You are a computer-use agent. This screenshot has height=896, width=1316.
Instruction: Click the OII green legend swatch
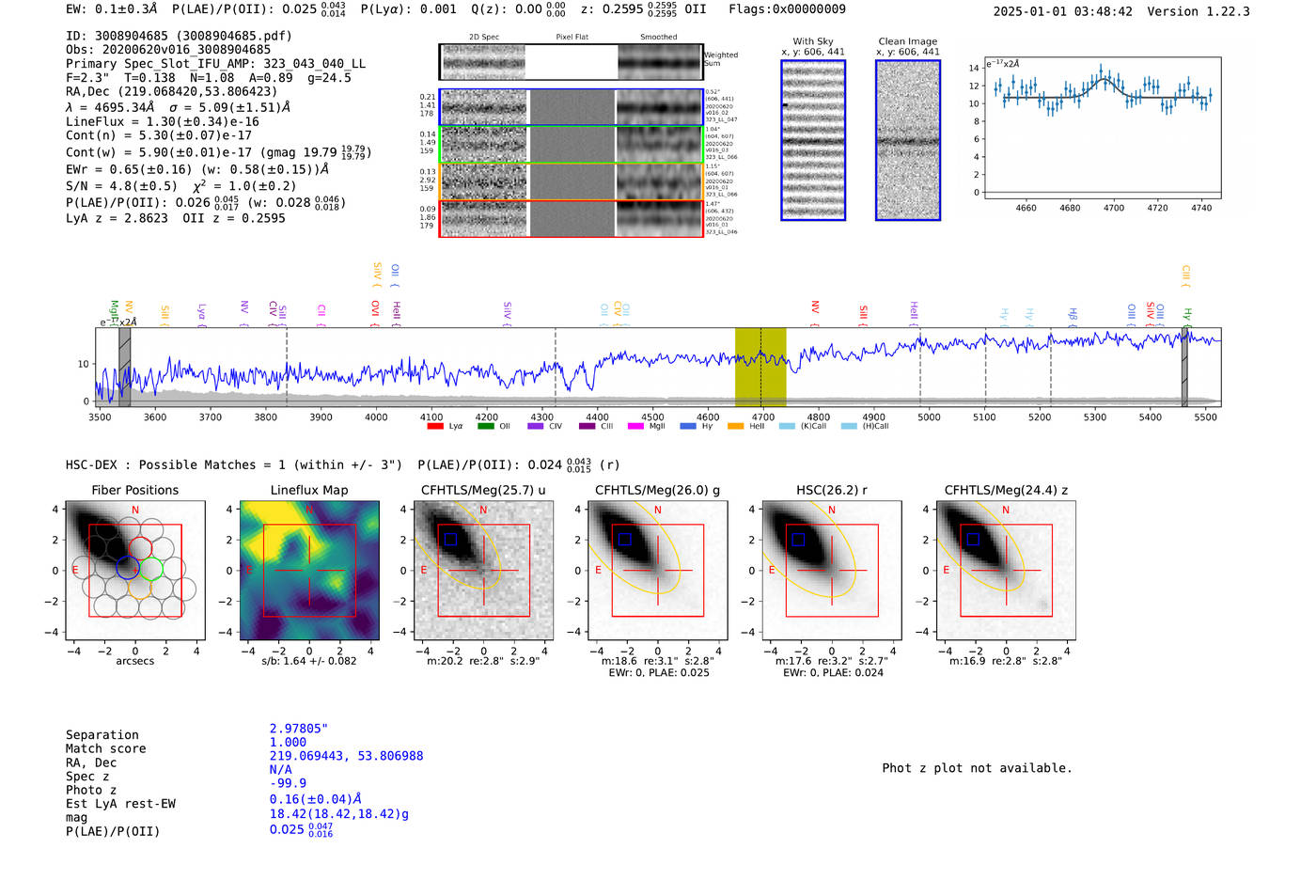pos(485,426)
